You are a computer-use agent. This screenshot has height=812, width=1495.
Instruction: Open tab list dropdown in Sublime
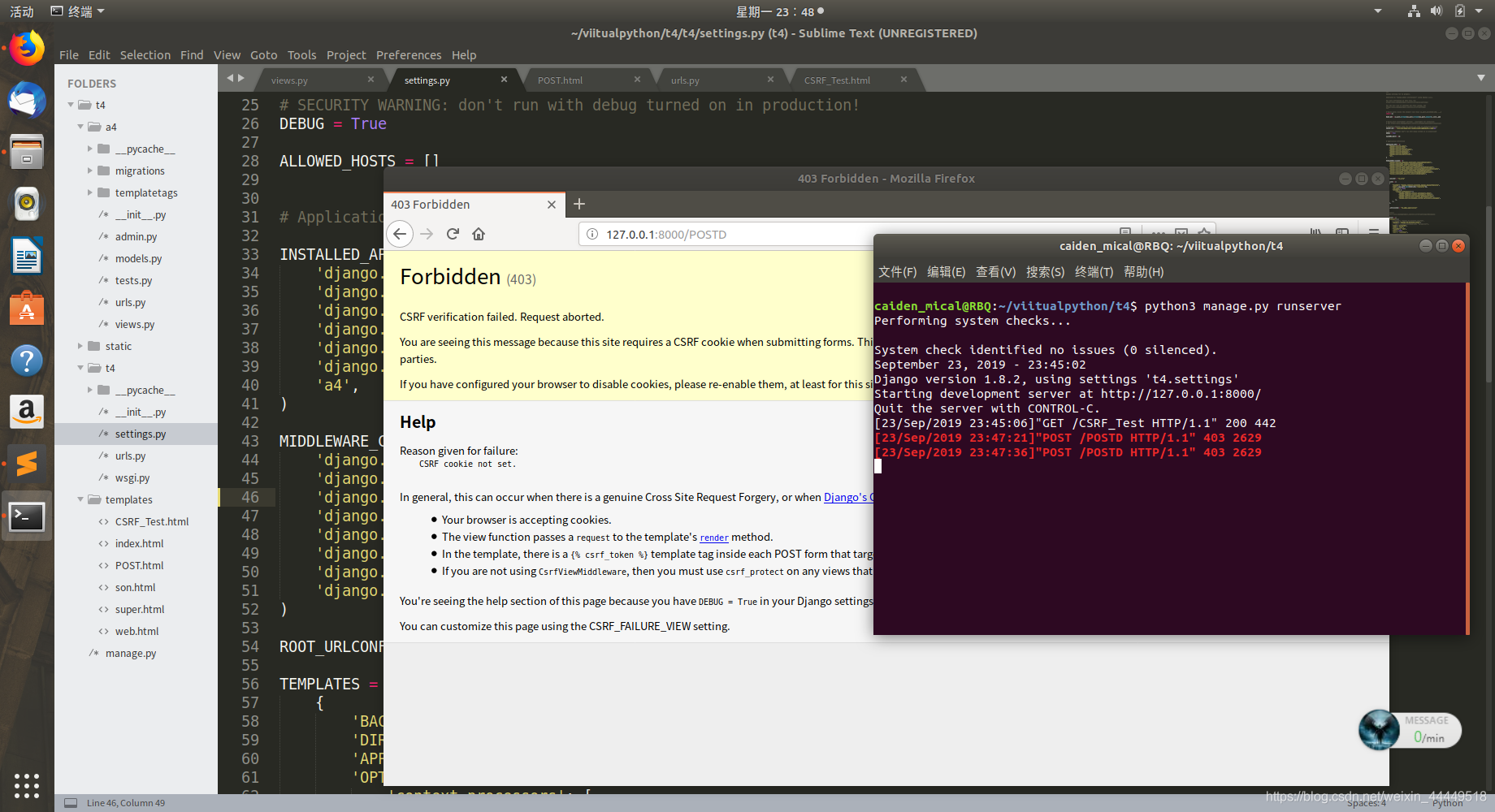(1481, 78)
